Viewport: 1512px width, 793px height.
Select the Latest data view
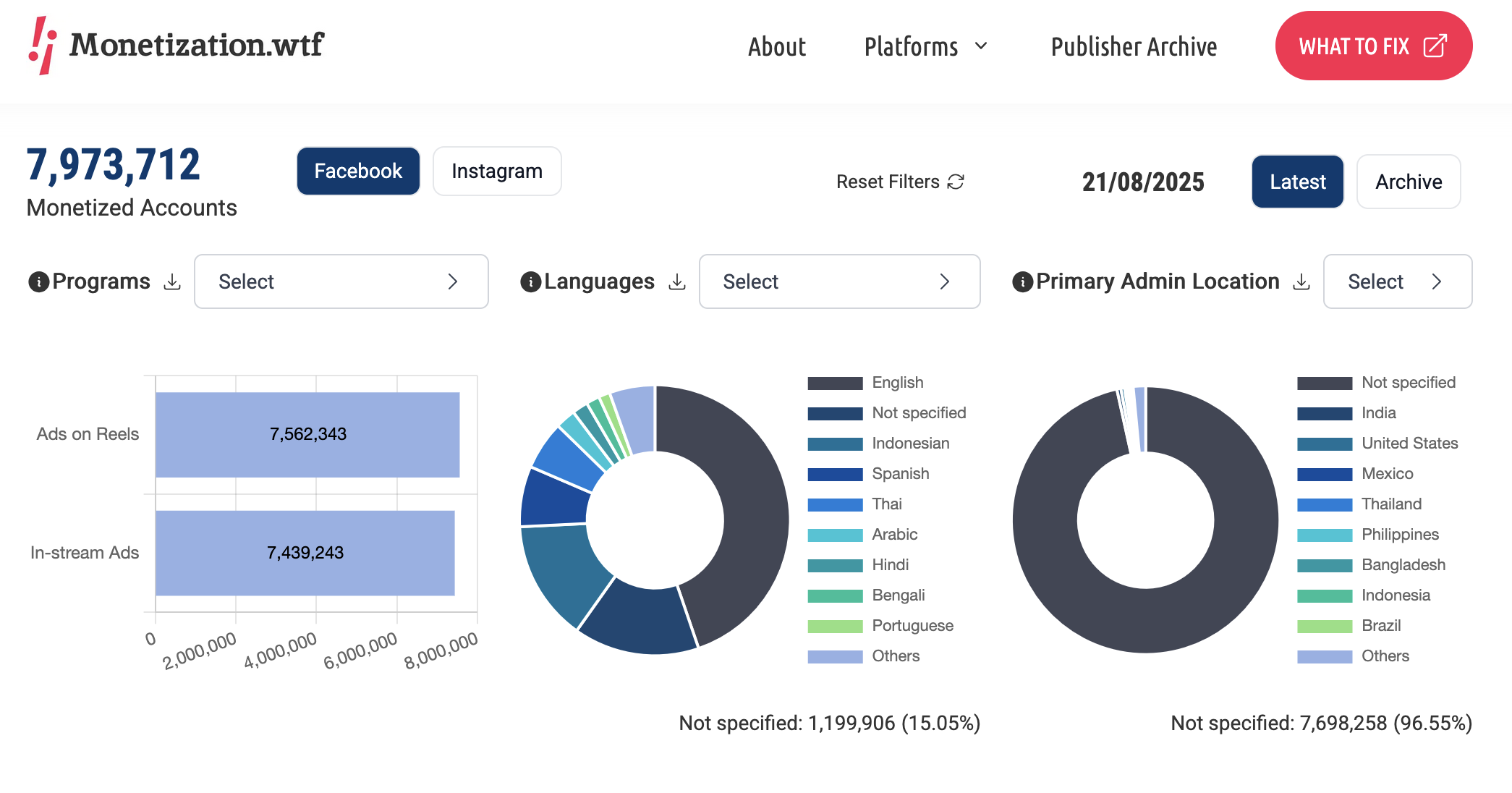click(1298, 182)
